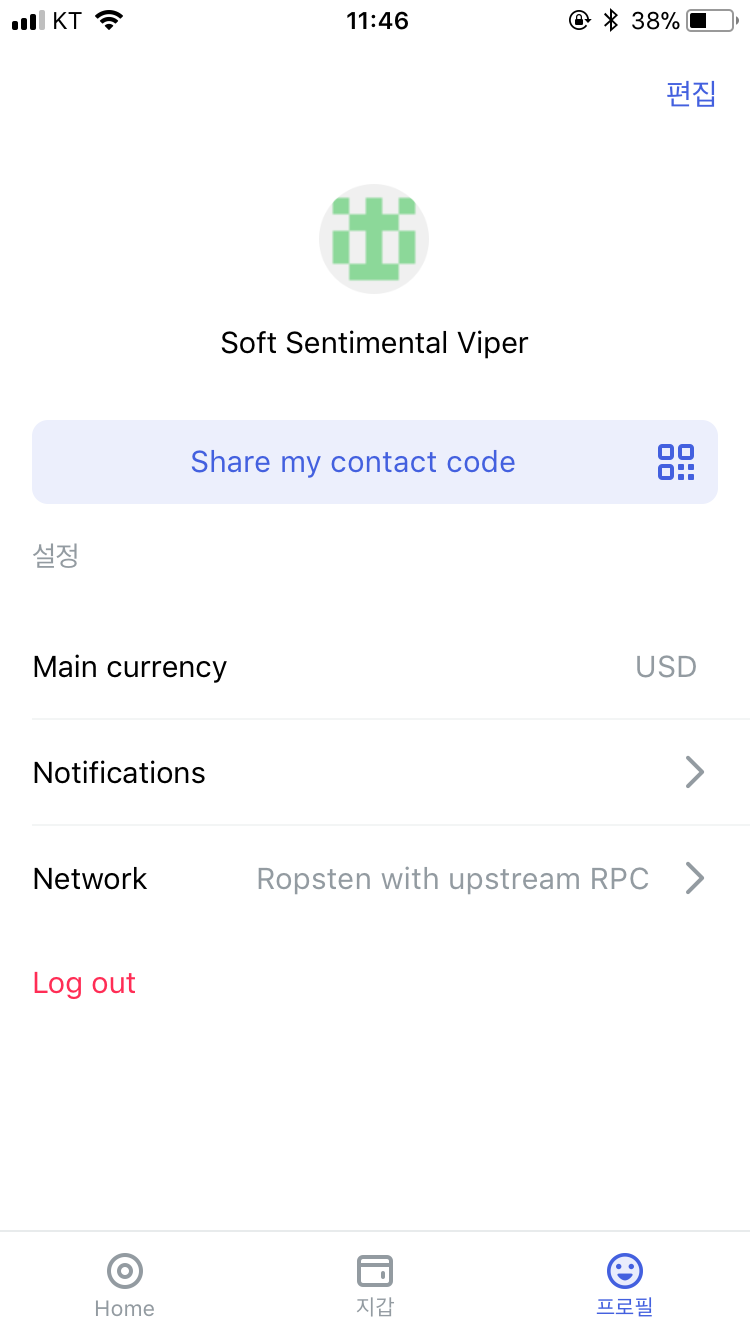The height and width of the screenshot is (1334, 750).
Task: Switch to the 지갑 tab label
Action: tap(375, 1307)
